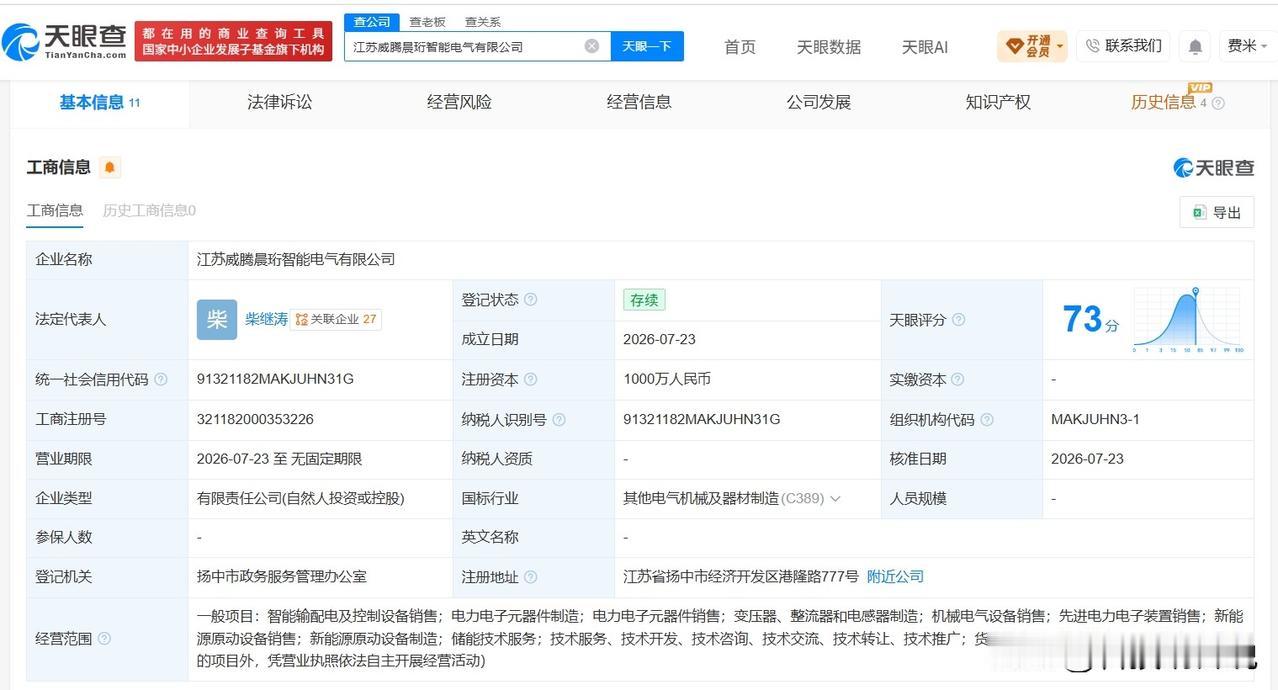Click the 存续 status tag
The width and height of the screenshot is (1278, 690).
click(644, 300)
